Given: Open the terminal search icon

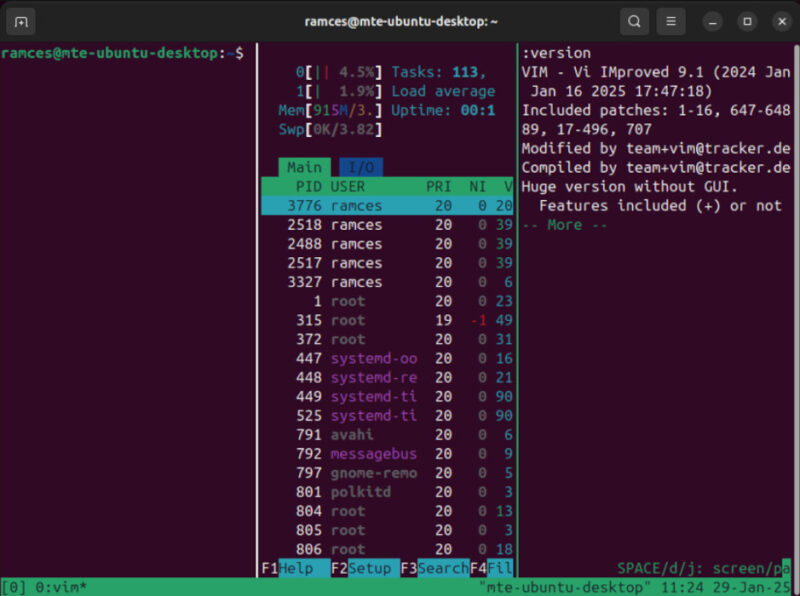Looking at the screenshot, I should [x=634, y=20].
